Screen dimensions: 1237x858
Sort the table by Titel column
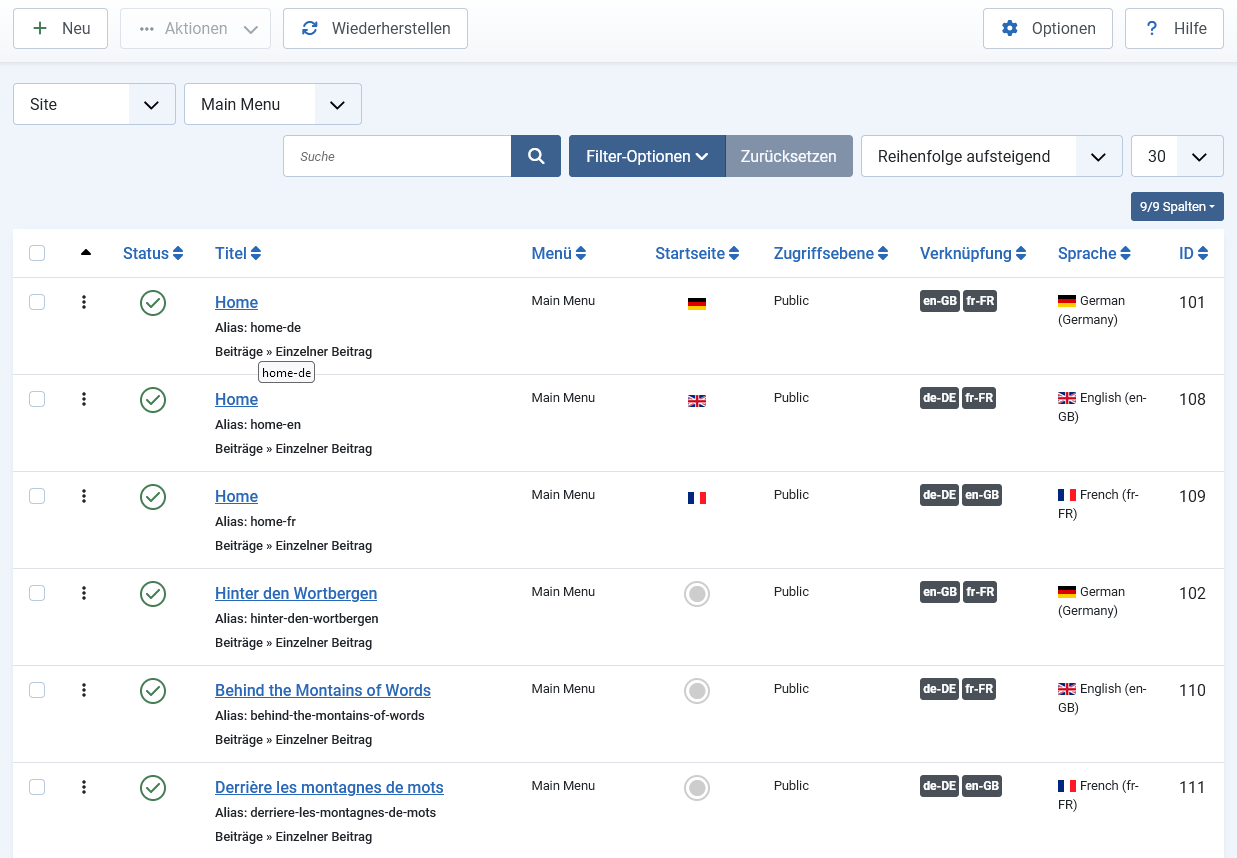tap(238, 253)
